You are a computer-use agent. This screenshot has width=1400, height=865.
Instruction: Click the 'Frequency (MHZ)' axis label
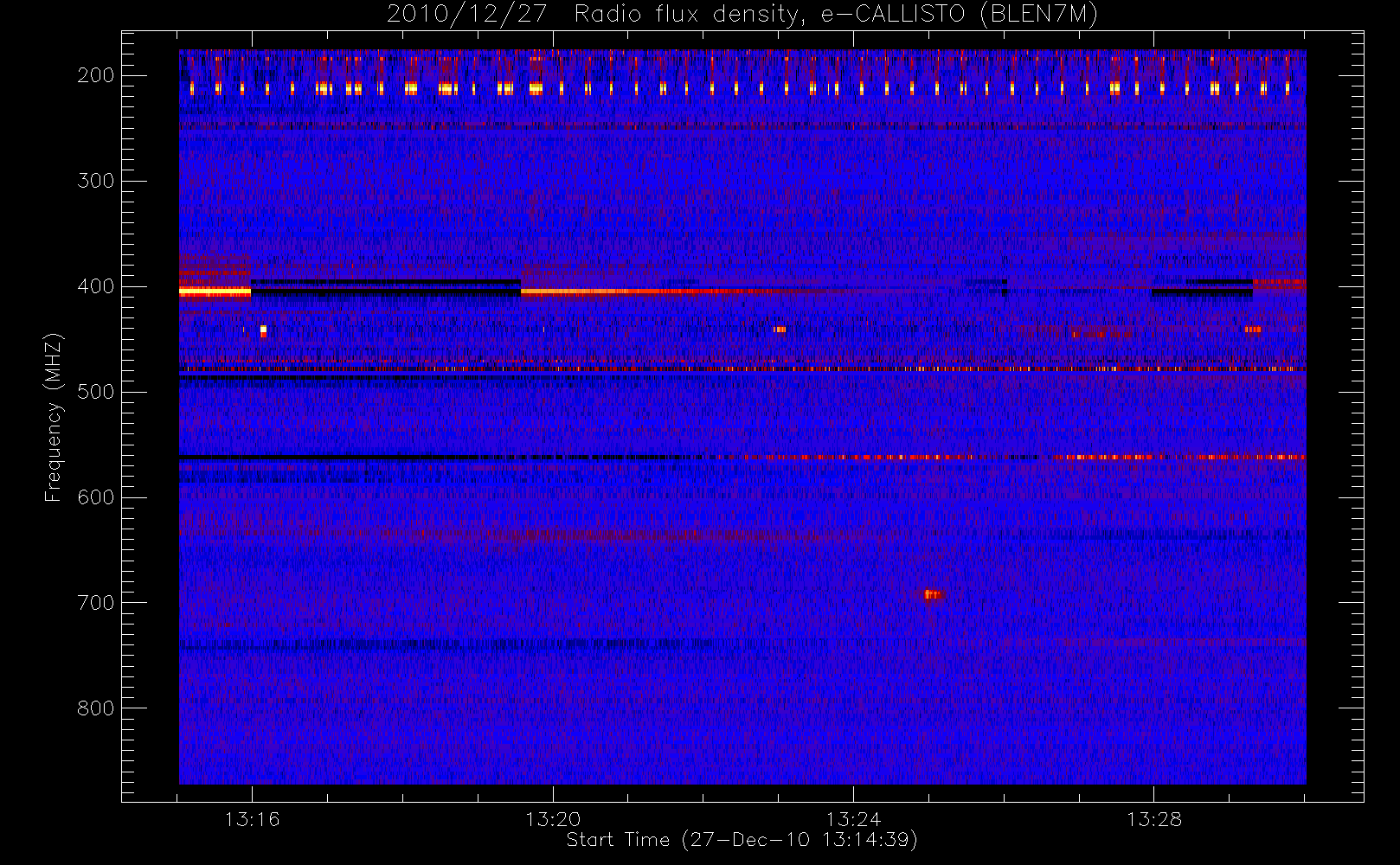54,417
